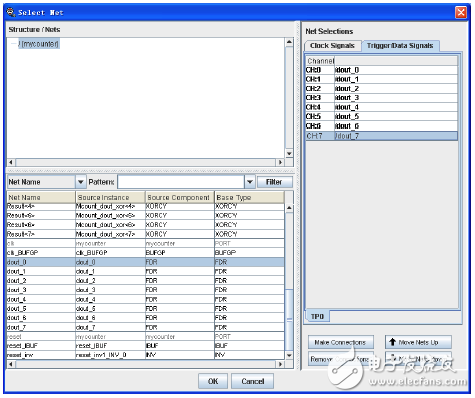Open the Pattern history dropdown arrow
Viewport: 475px width, 398px height.
click(250, 182)
